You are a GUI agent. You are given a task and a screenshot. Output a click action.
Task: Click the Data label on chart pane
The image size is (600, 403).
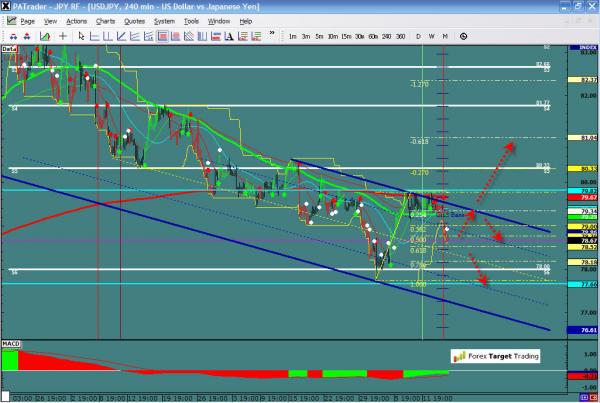(x=9, y=49)
